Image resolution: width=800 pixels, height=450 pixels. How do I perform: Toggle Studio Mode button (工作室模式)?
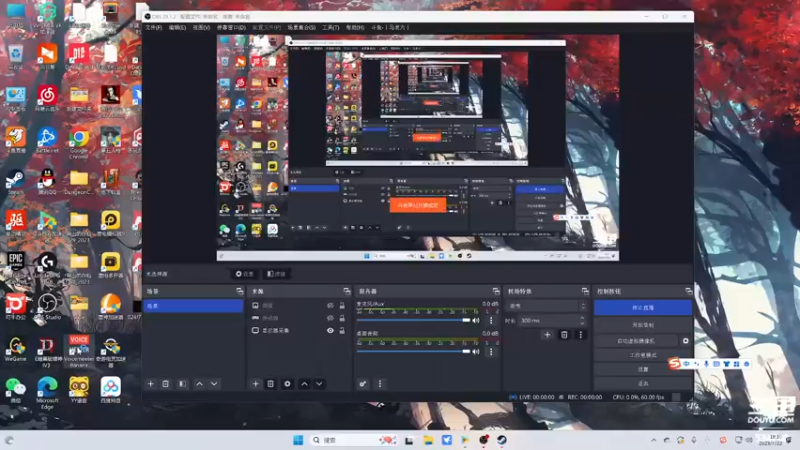point(642,355)
